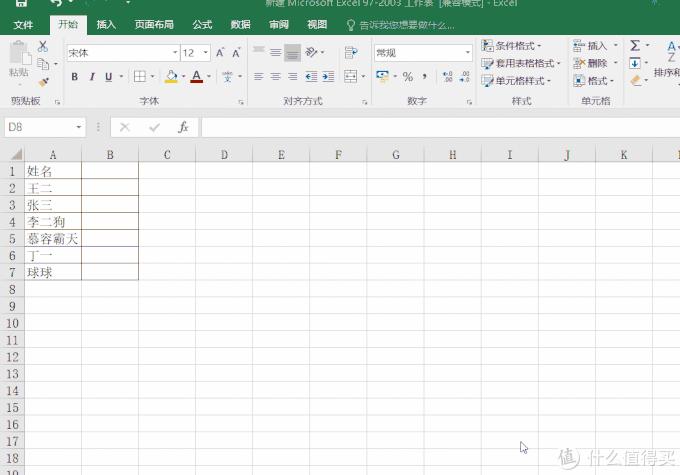Apply the yellow fill color bucket
This screenshot has height=475, width=680.
pos(171,77)
